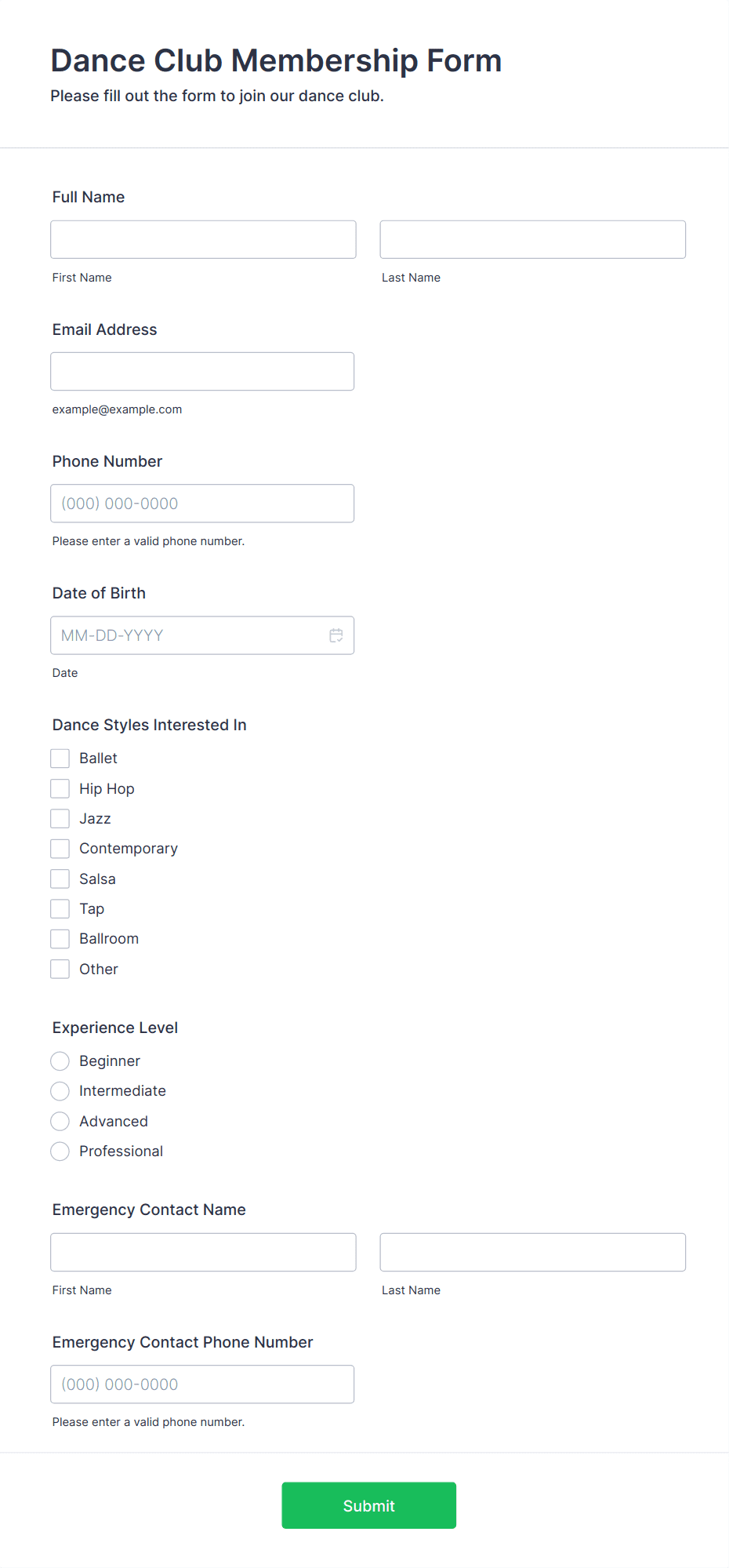Toggle the Tap checkbox
Viewport: 729px width, 1568px height.
60,909
